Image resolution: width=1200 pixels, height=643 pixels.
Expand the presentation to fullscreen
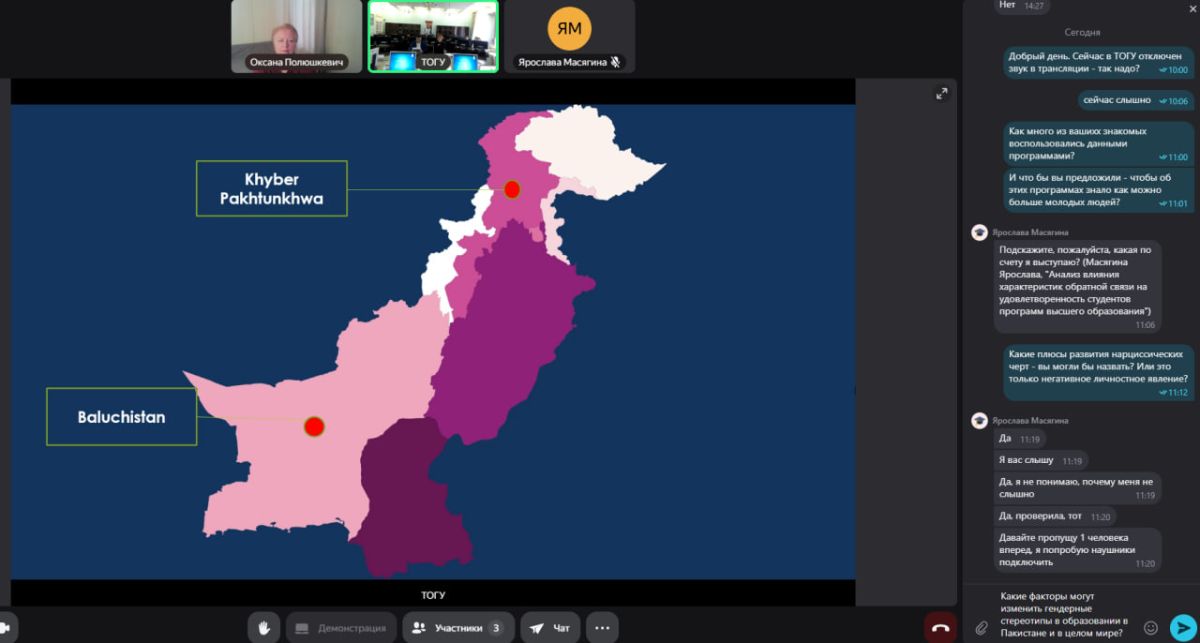point(941,94)
